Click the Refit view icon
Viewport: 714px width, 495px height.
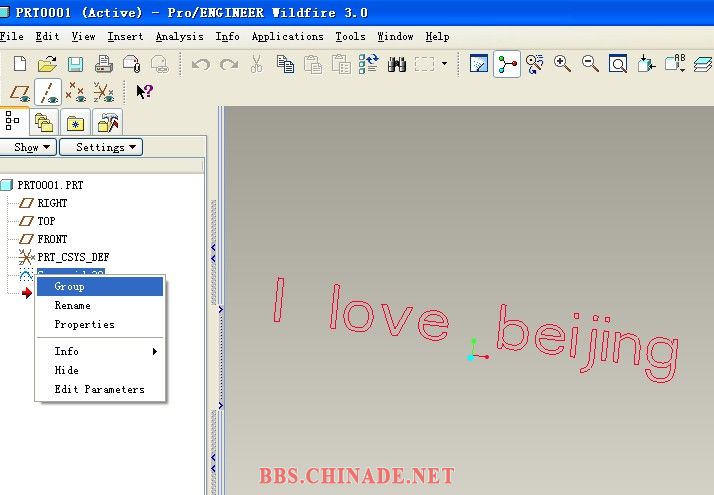click(x=618, y=64)
